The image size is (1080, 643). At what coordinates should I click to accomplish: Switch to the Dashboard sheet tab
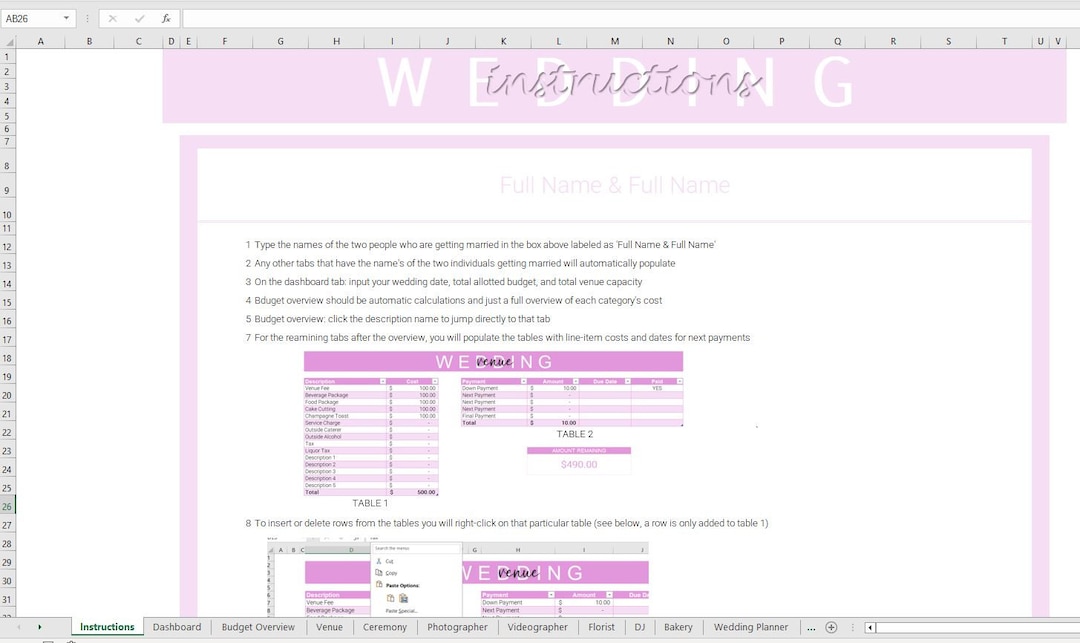coord(177,627)
